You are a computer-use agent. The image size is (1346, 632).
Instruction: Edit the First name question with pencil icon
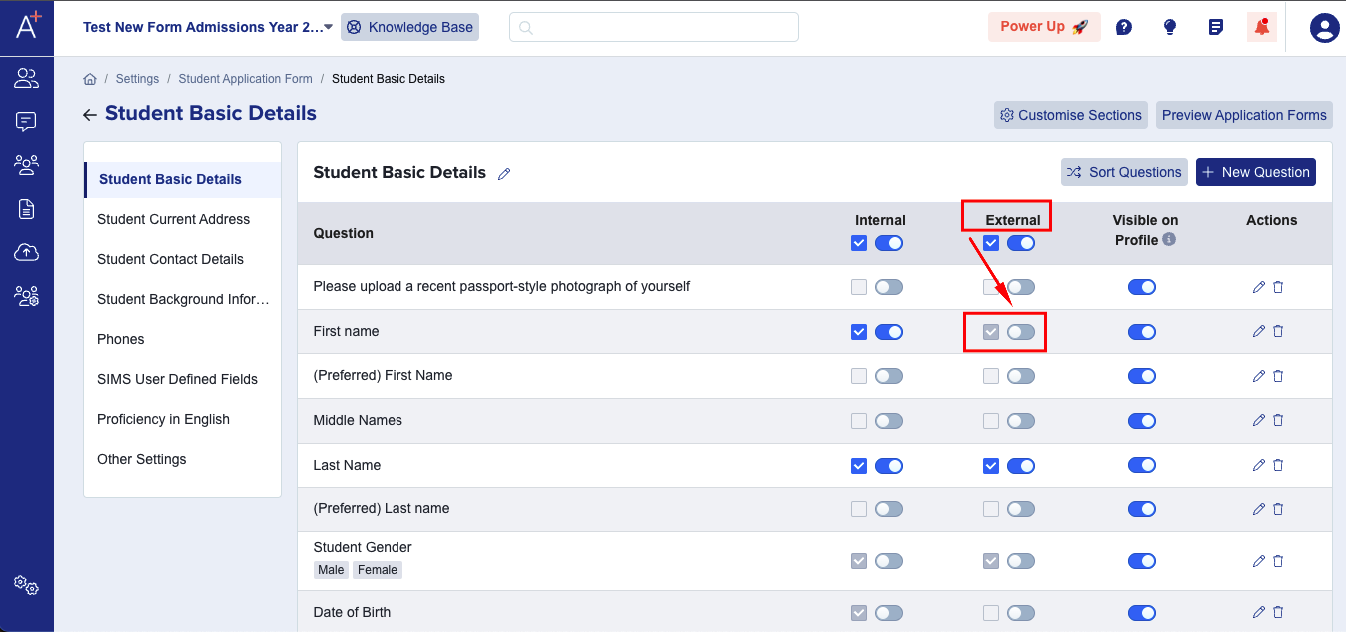1259,331
